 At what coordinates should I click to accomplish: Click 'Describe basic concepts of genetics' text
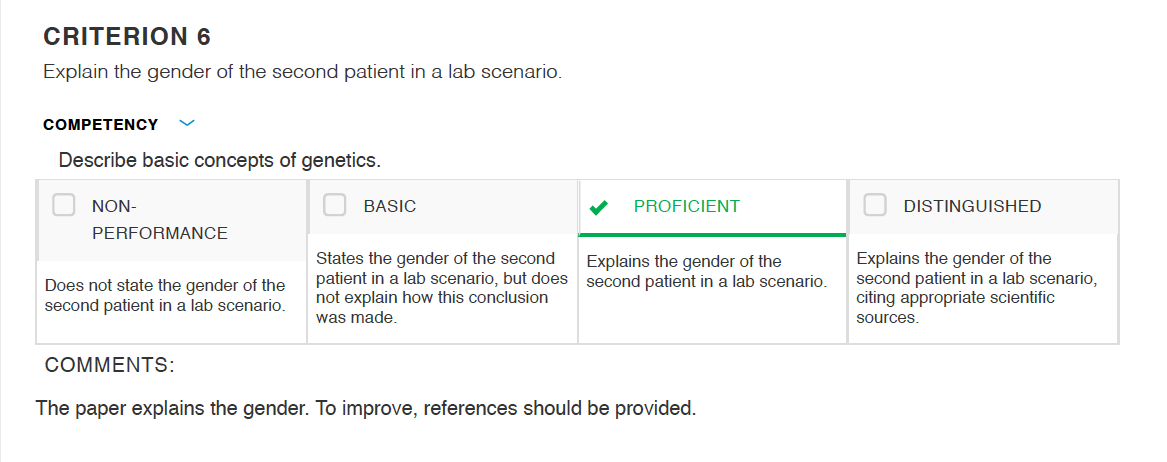pyautogui.click(x=220, y=160)
